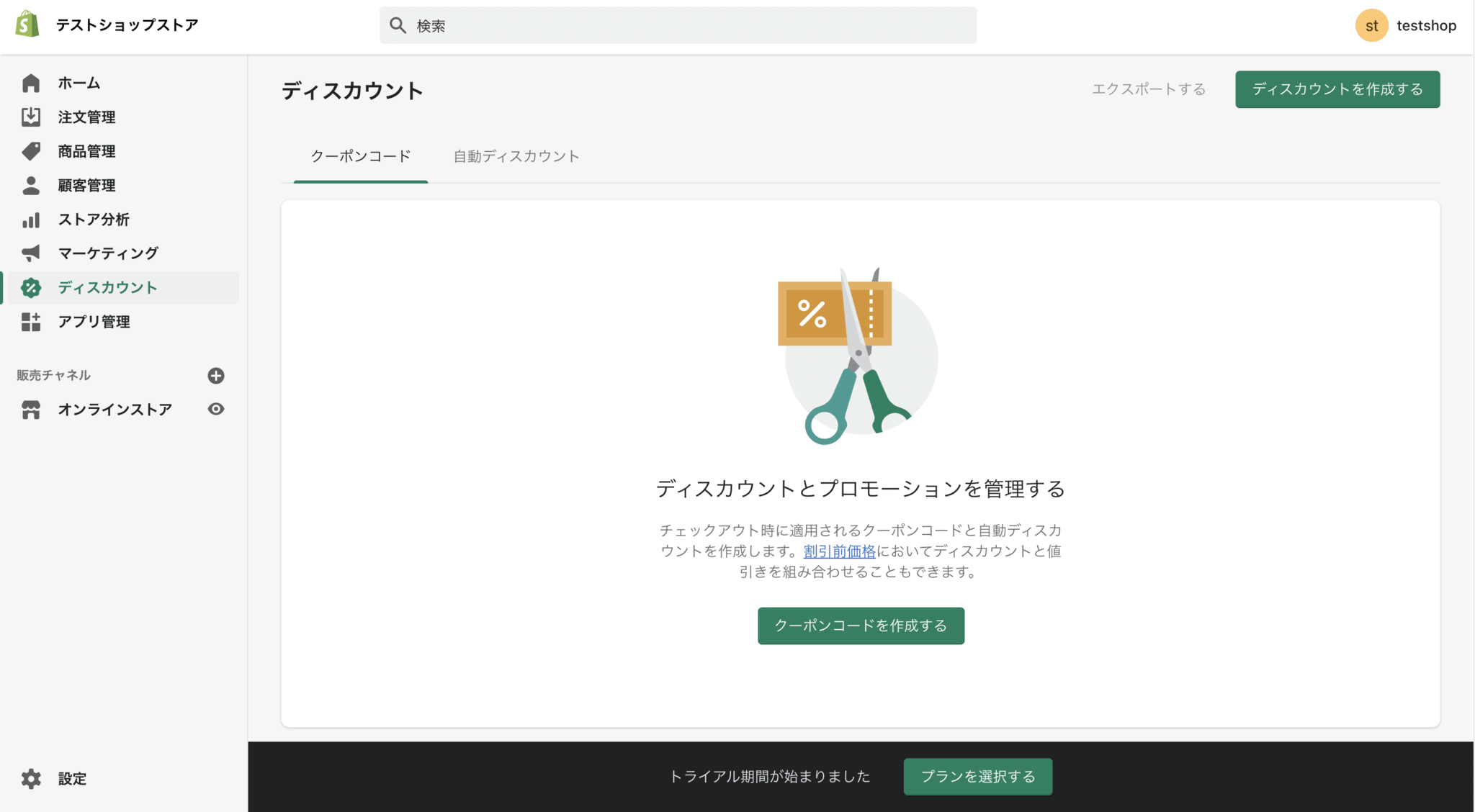Toggle online store visibility with the eye icon
1475x812 pixels.
click(x=216, y=409)
